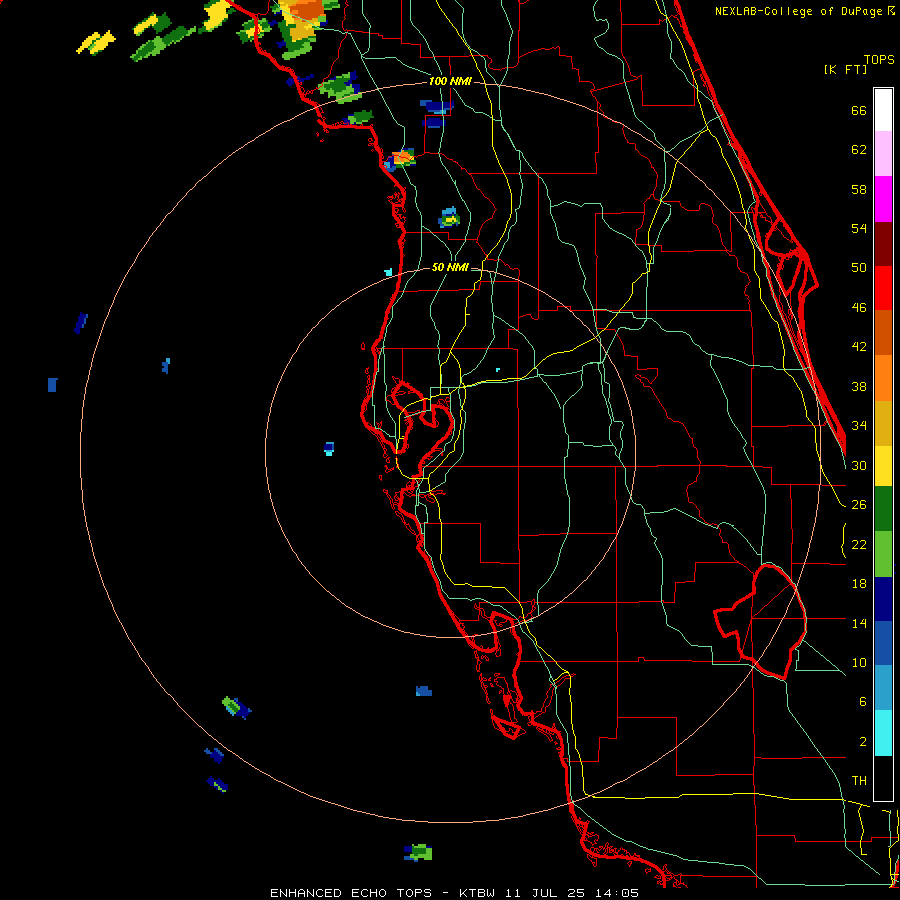
Task: Click the legend value '34'
Action: [859, 426]
